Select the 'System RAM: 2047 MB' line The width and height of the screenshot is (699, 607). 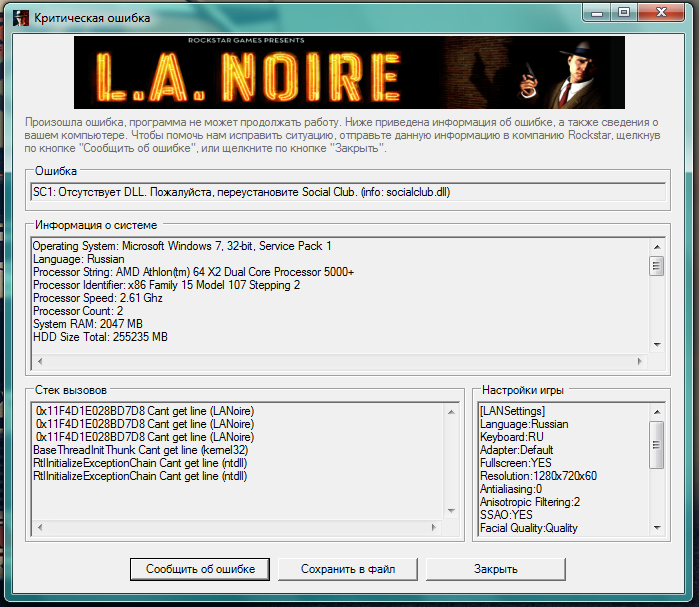tap(88, 324)
